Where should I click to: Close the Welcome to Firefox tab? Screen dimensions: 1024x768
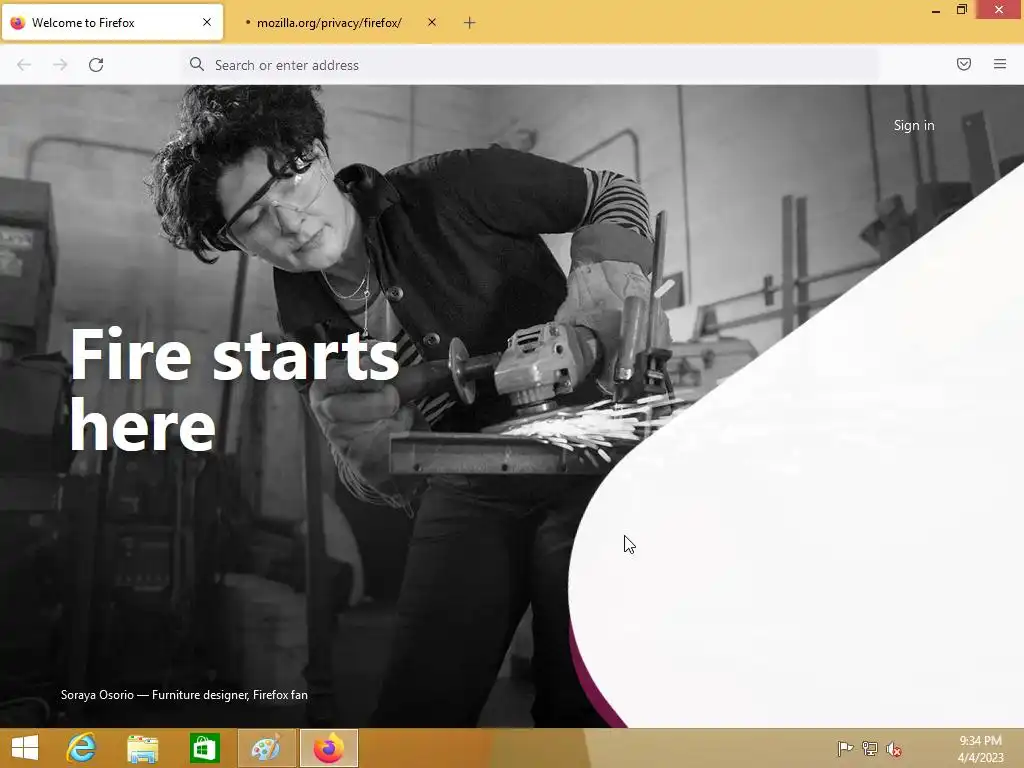click(x=207, y=22)
